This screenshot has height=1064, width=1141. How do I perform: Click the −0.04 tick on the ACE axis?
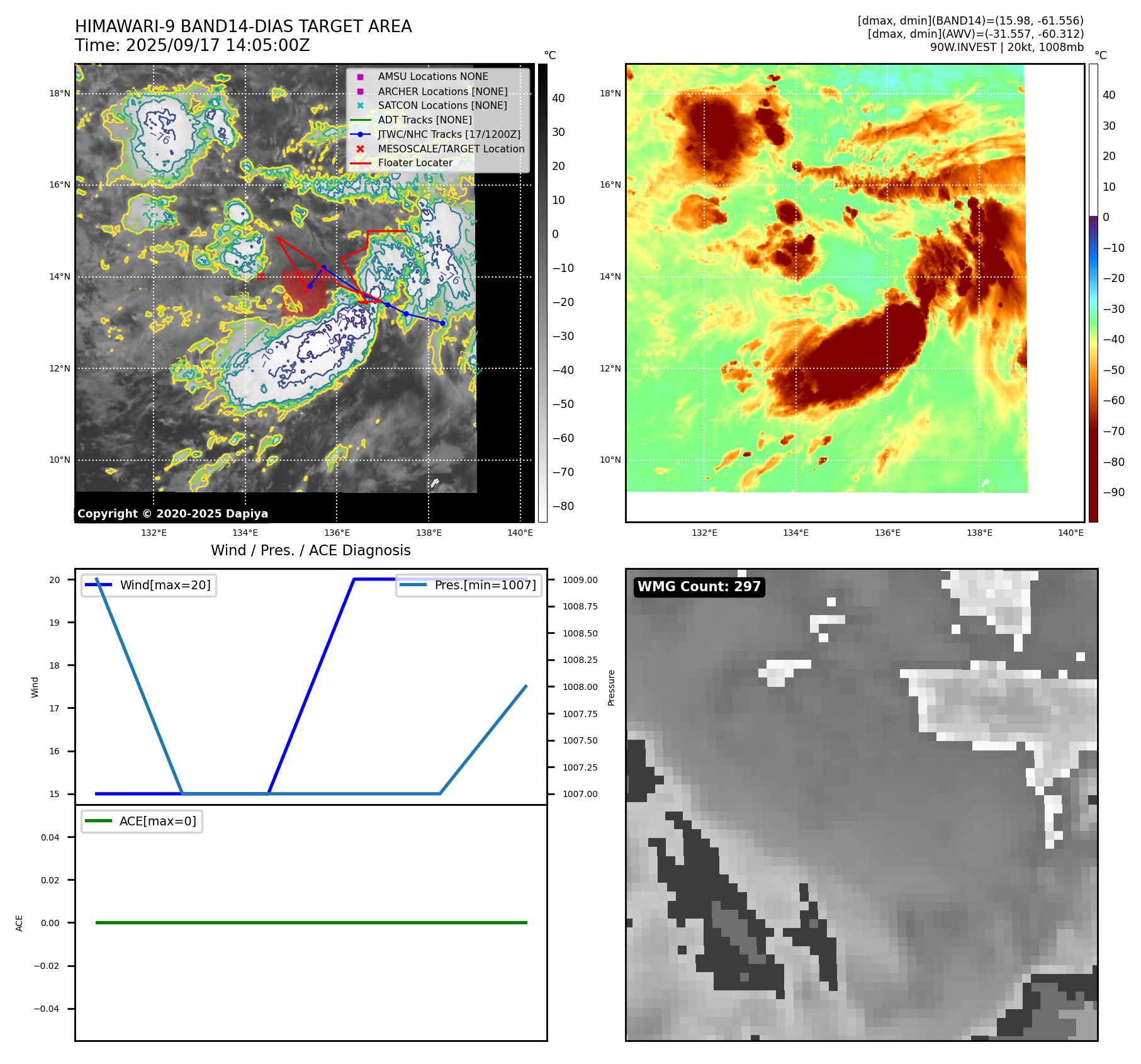(x=47, y=1009)
